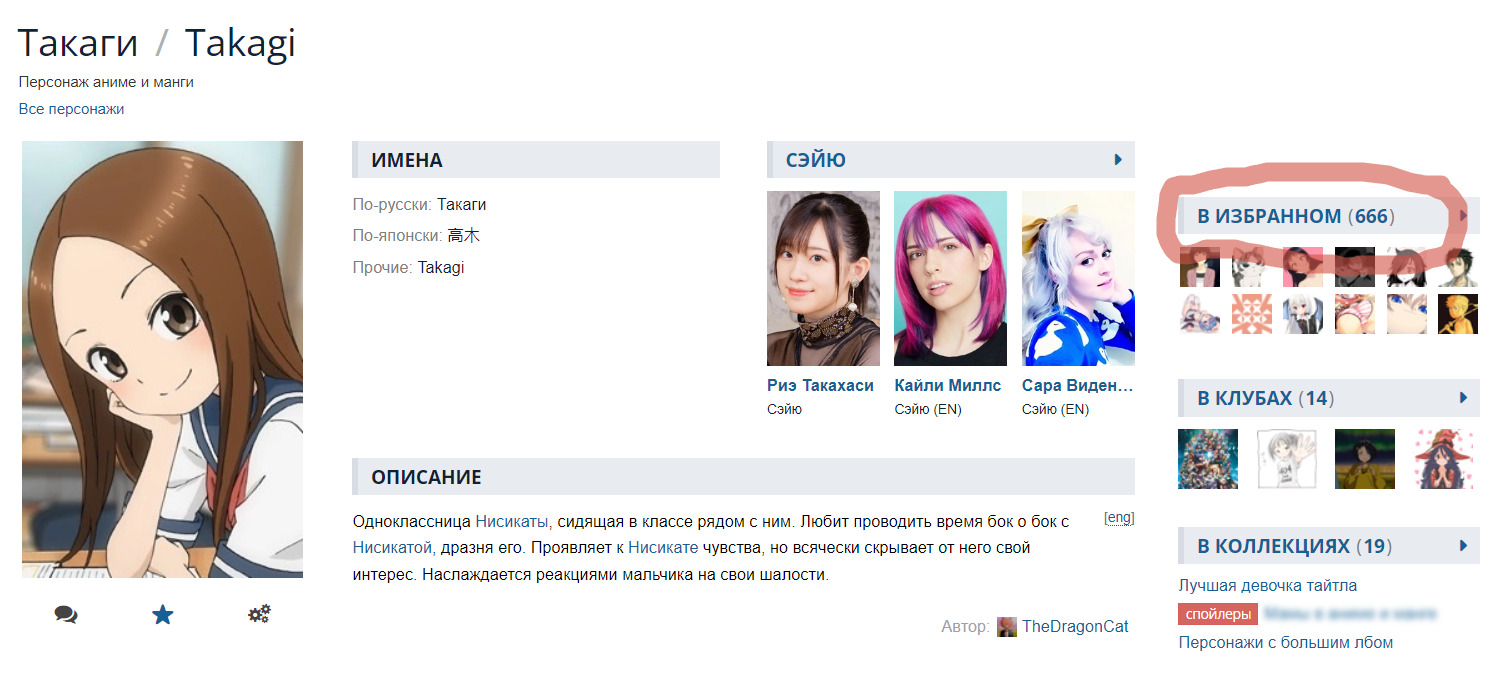
Task: Switch description to English via [eng]
Action: pos(1119,518)
